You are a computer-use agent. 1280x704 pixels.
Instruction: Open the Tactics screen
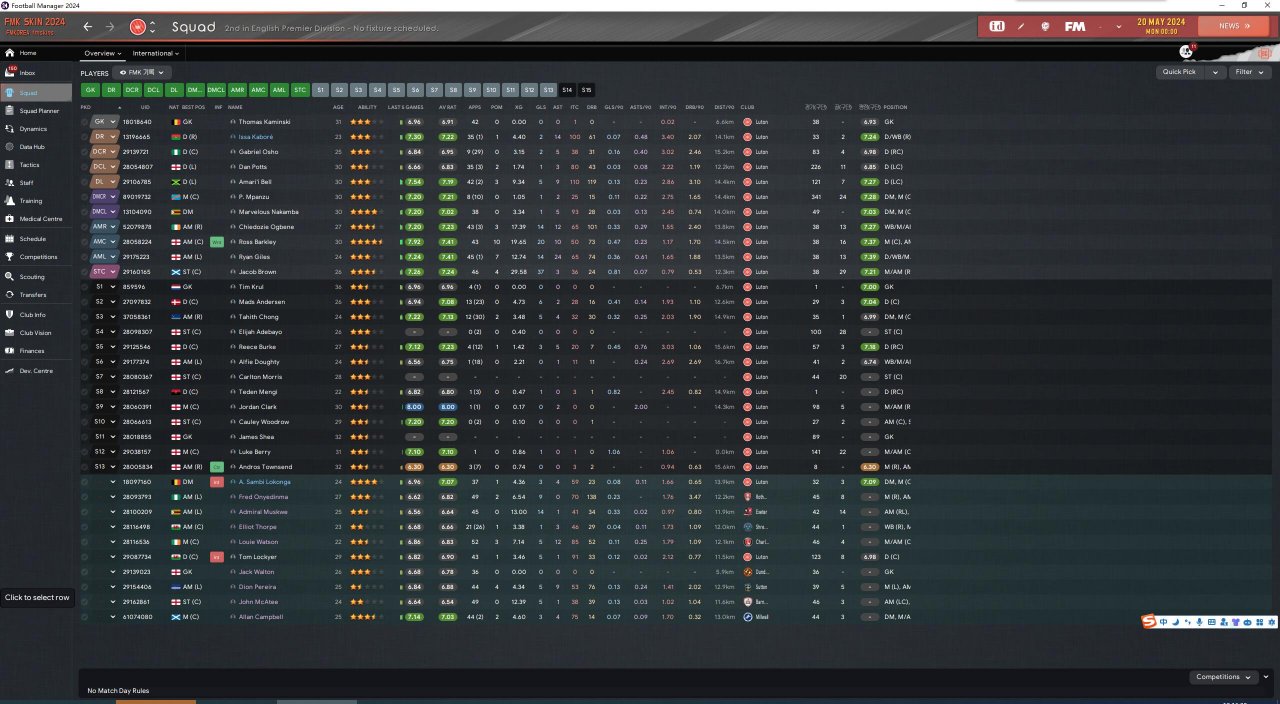[x=36, y=164]
